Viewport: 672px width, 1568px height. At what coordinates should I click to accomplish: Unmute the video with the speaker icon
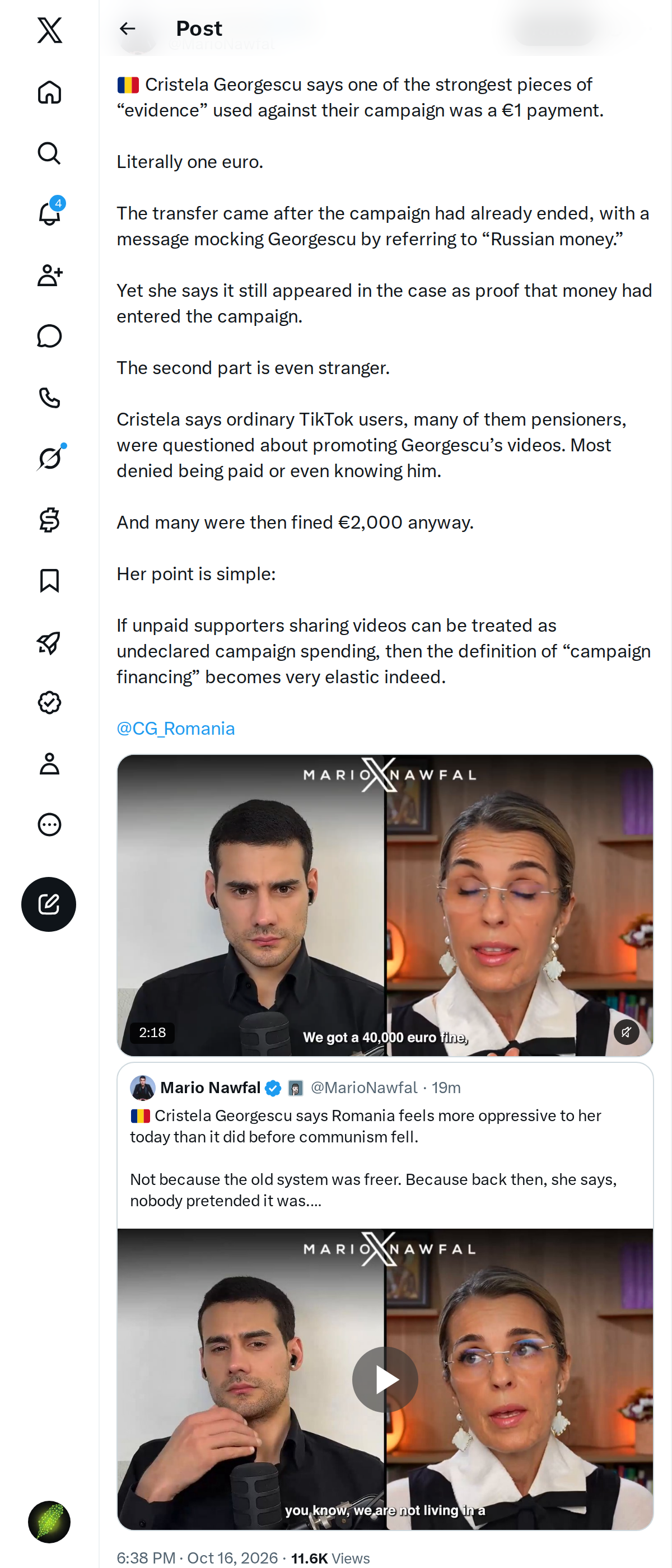(x=626, y=1032)
